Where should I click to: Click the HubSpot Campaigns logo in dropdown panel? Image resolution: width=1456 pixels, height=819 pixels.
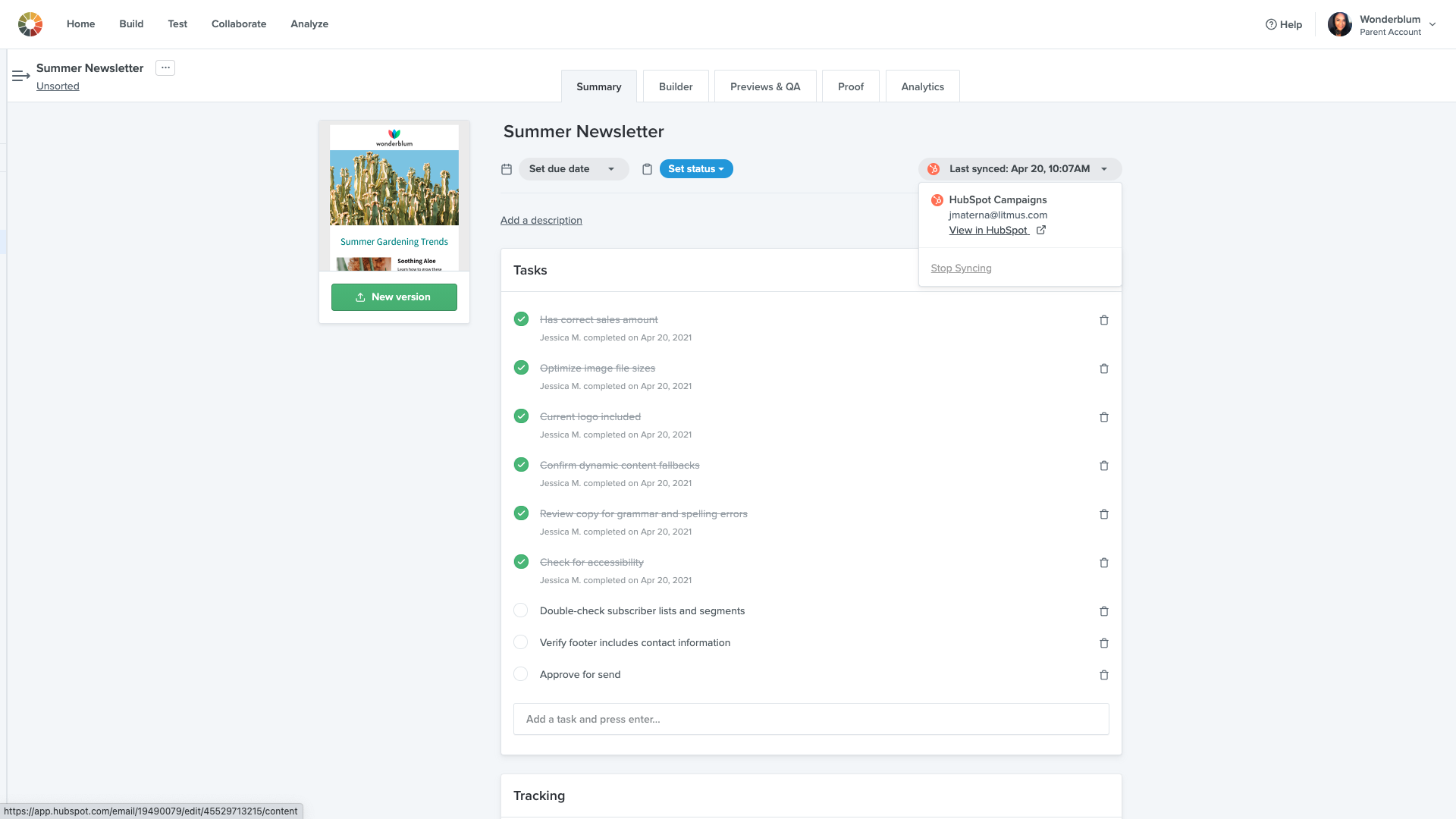pos(937,200)
